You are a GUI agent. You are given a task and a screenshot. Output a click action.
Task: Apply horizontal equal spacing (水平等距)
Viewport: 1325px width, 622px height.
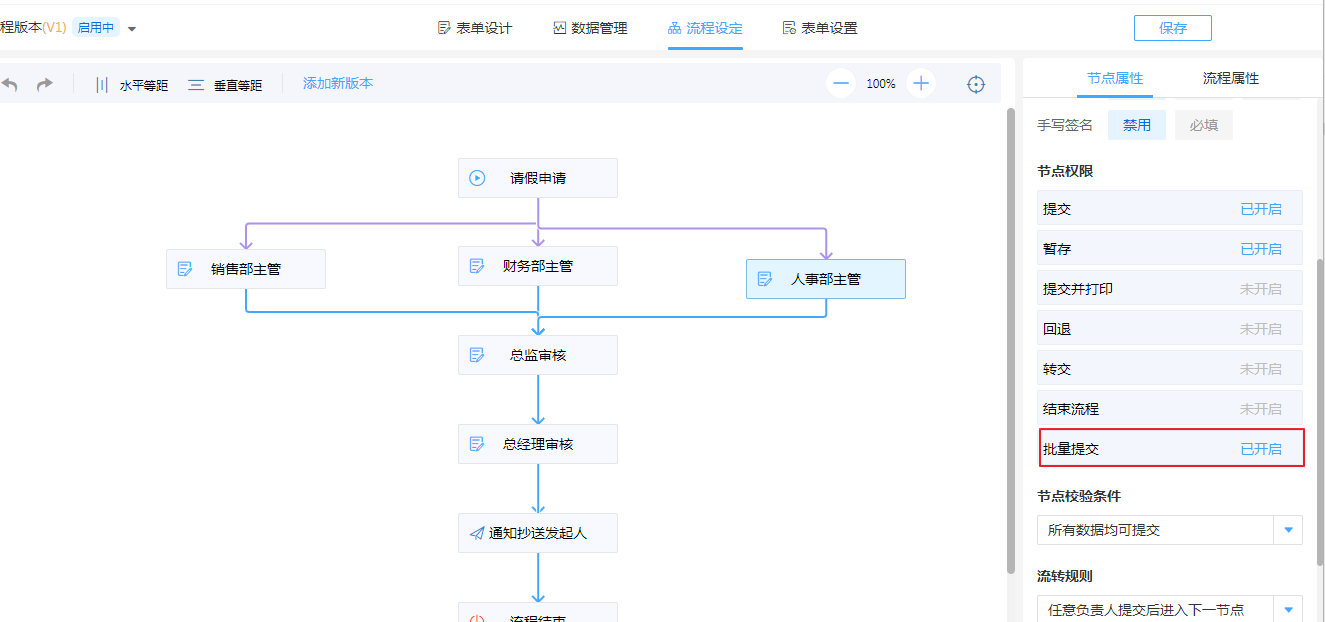coord(132,85)
